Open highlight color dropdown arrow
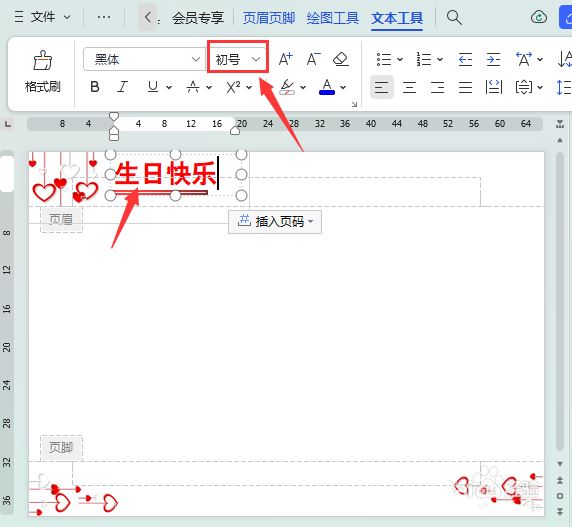This screenshot has height=527, width=572. click(303, 88)
